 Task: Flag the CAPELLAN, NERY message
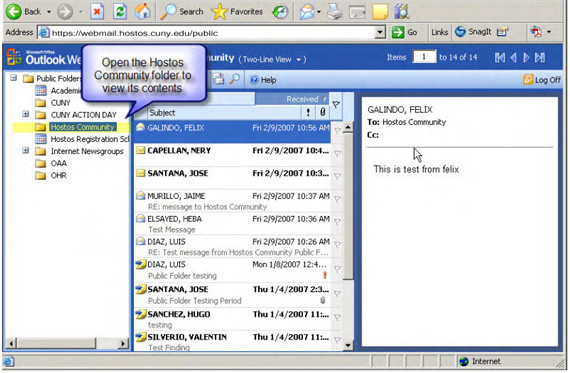point(337,154)
